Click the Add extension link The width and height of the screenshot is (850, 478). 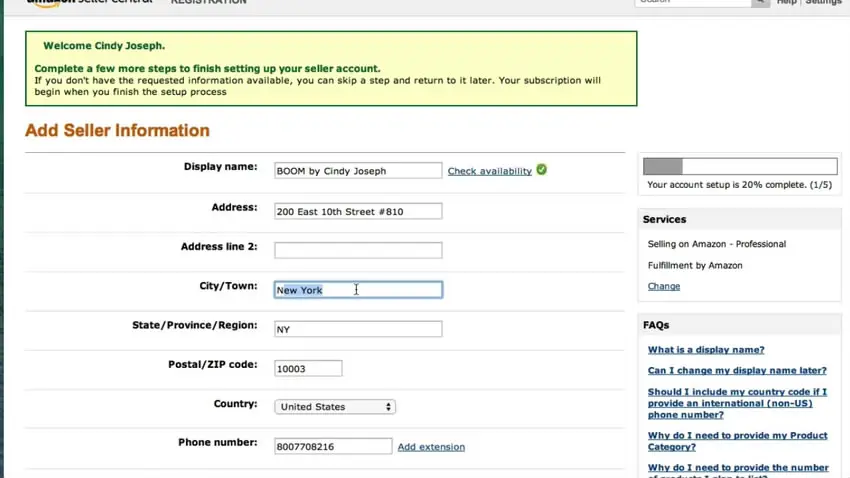(431, 447)
